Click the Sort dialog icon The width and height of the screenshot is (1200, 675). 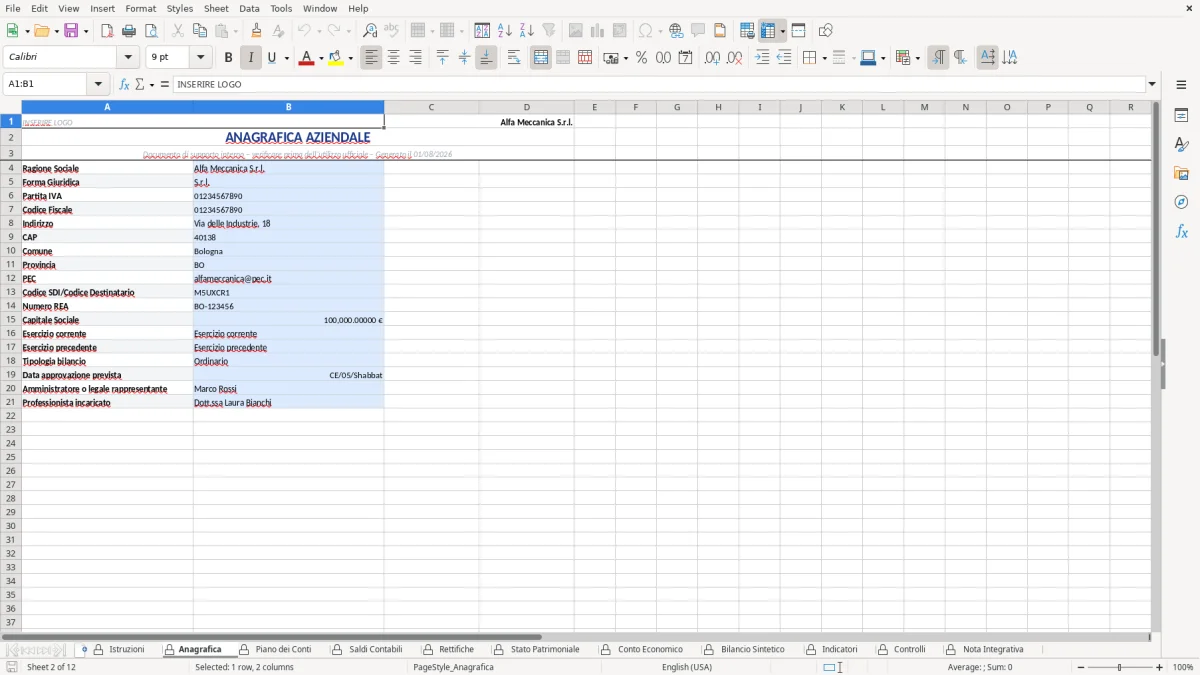click(x=482, y=31)
